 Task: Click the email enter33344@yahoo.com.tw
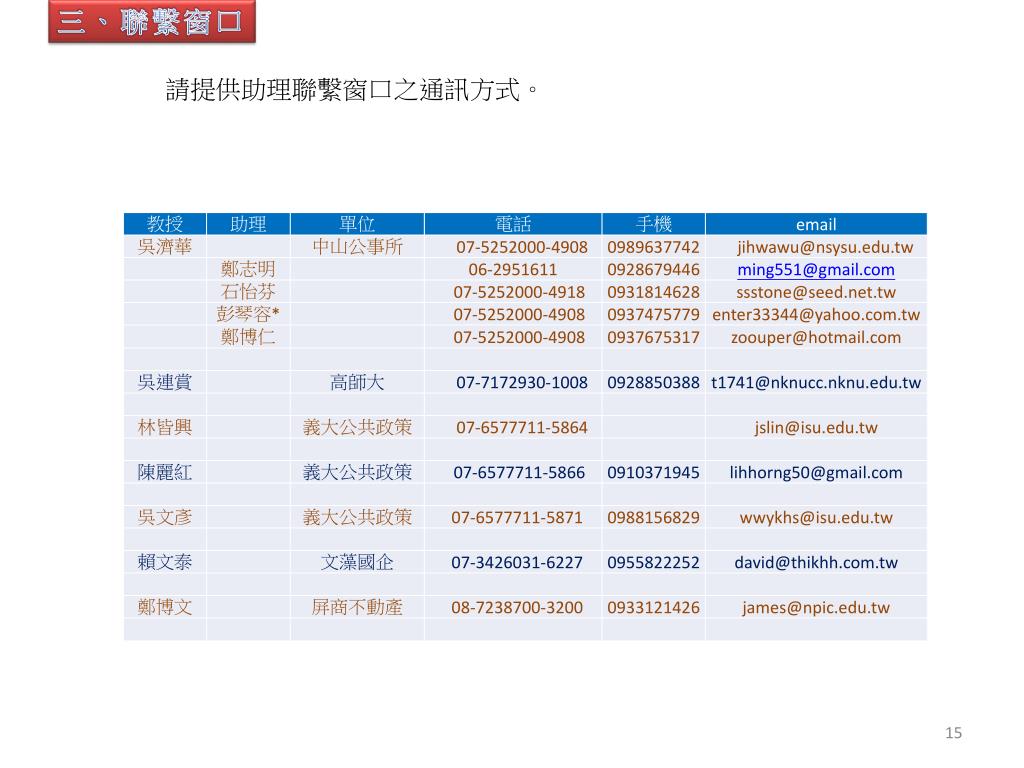click(816, 315)
